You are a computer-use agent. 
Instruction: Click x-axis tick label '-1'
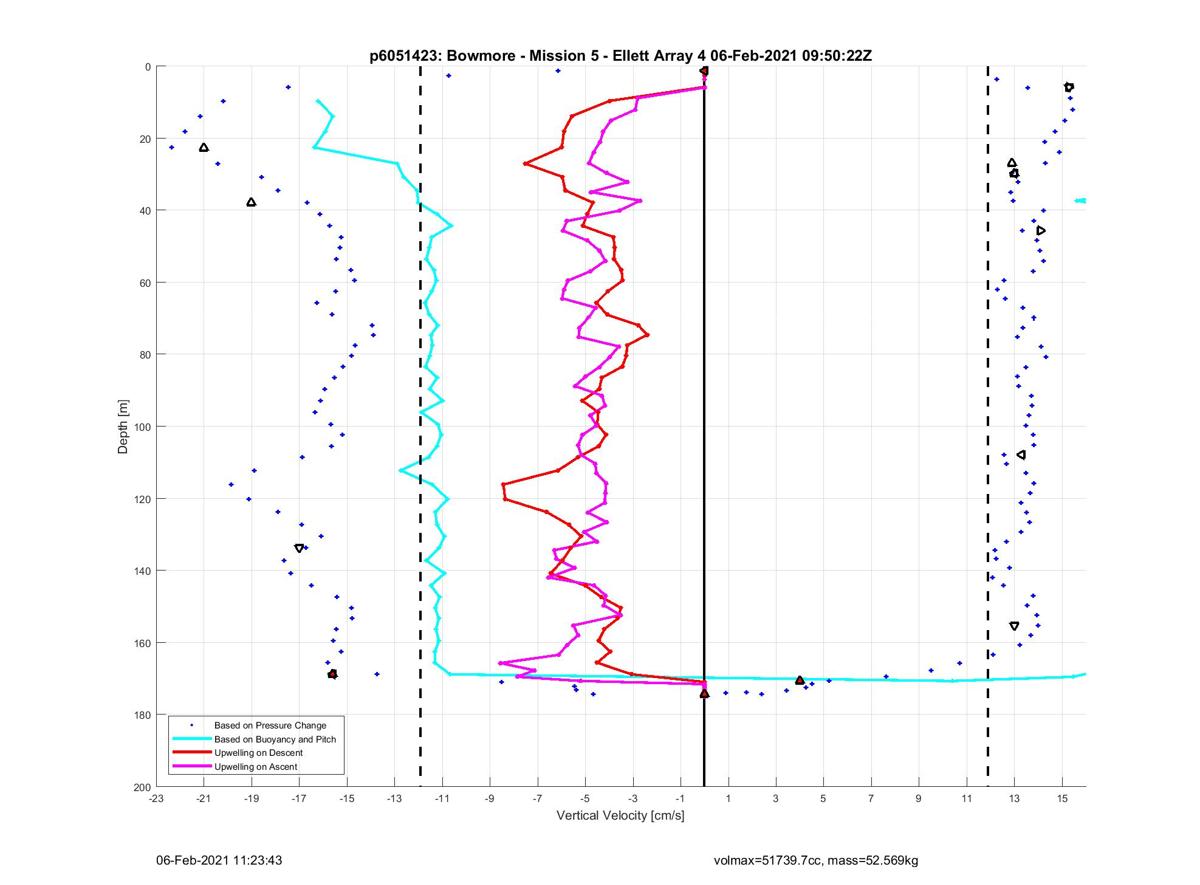(680, 798)
